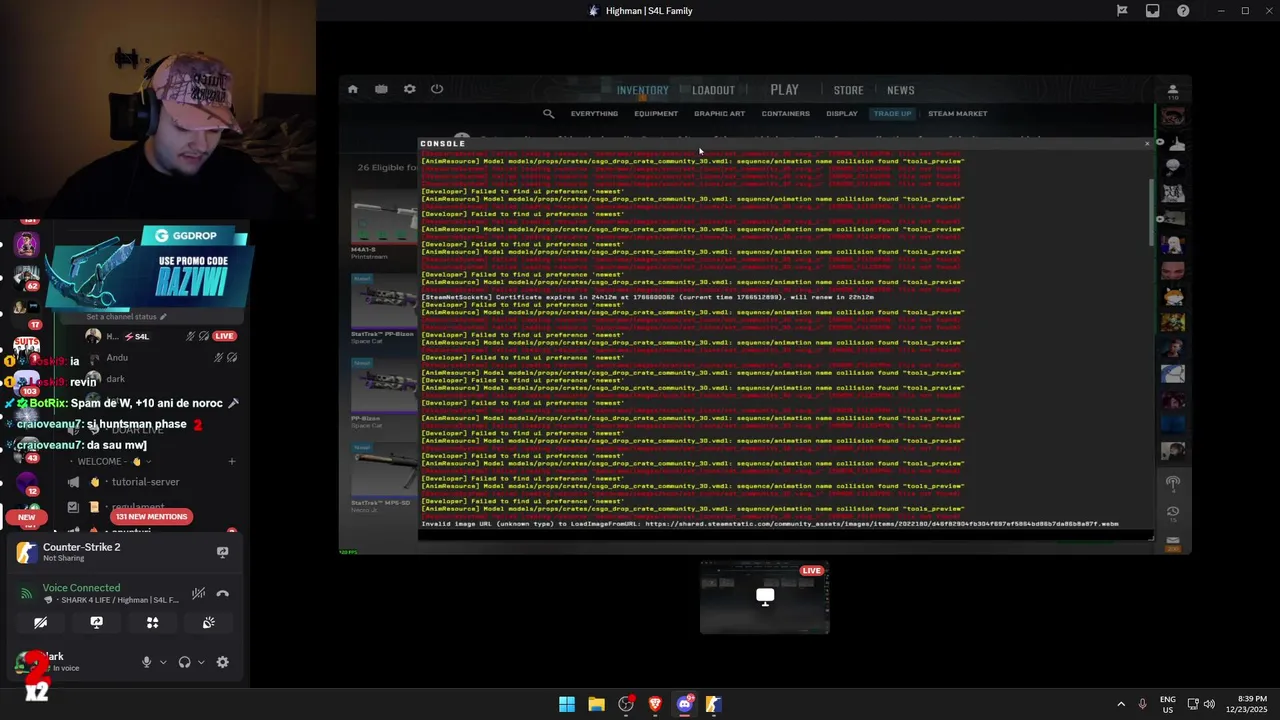Go to the CS2 Home icon
The image size is (1280, 720).
(353, 89)
